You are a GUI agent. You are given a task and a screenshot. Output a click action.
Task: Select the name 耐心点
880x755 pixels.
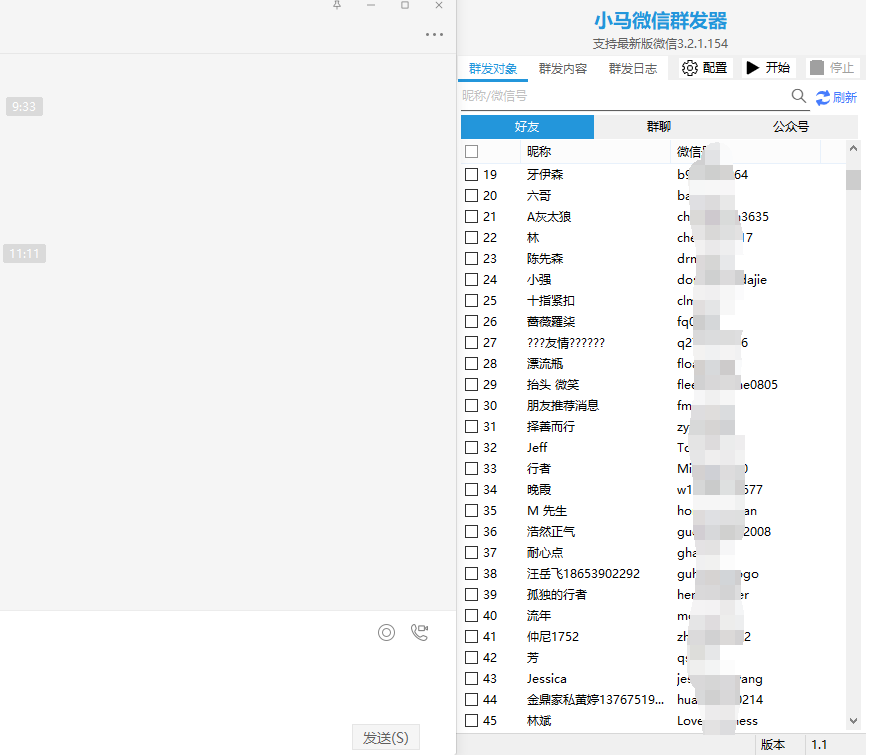pyautogui.click(x=545, y=553)
